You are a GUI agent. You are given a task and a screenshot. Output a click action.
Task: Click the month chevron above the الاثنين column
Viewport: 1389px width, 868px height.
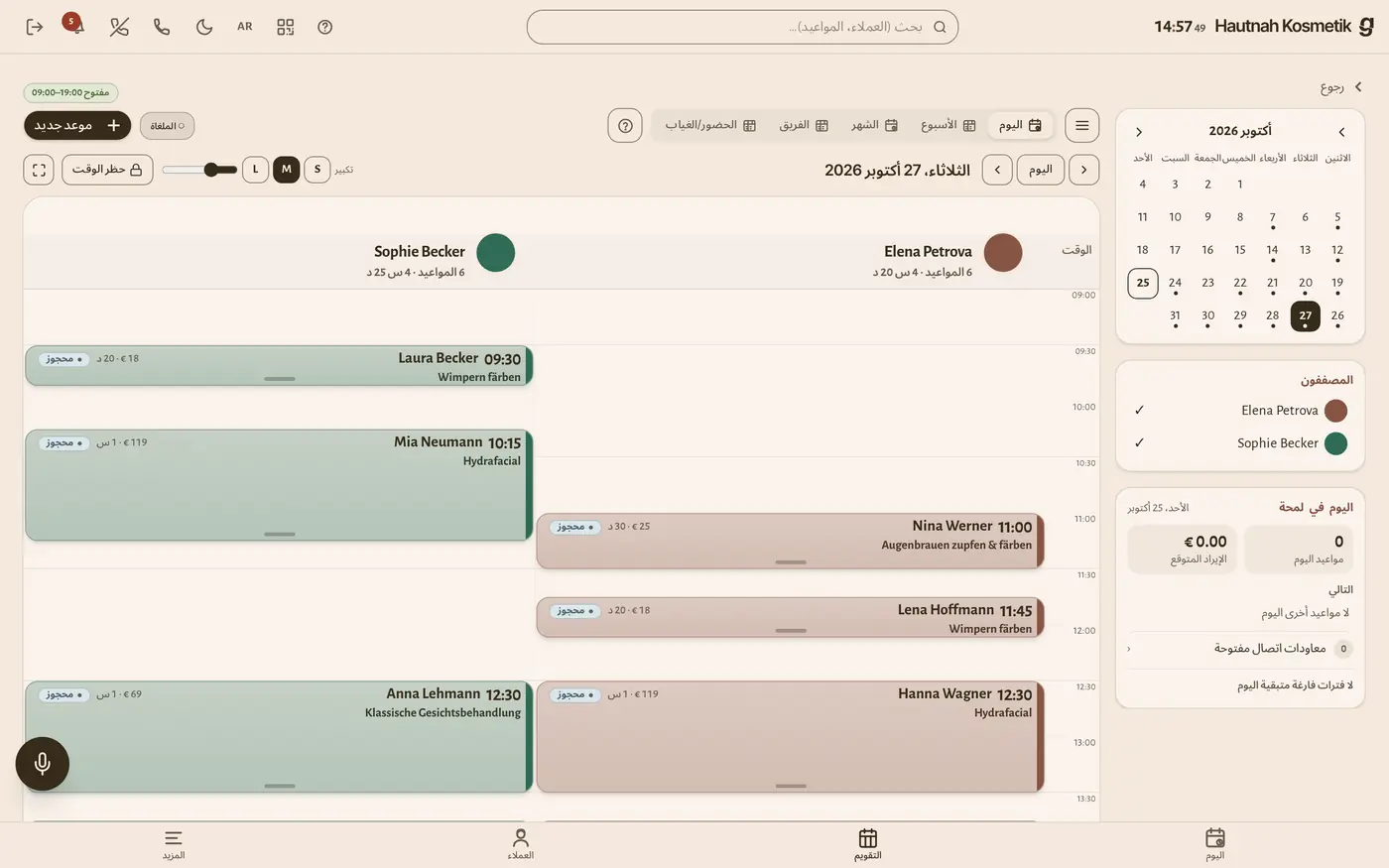pyautogui.click(x=1341, y=132)
